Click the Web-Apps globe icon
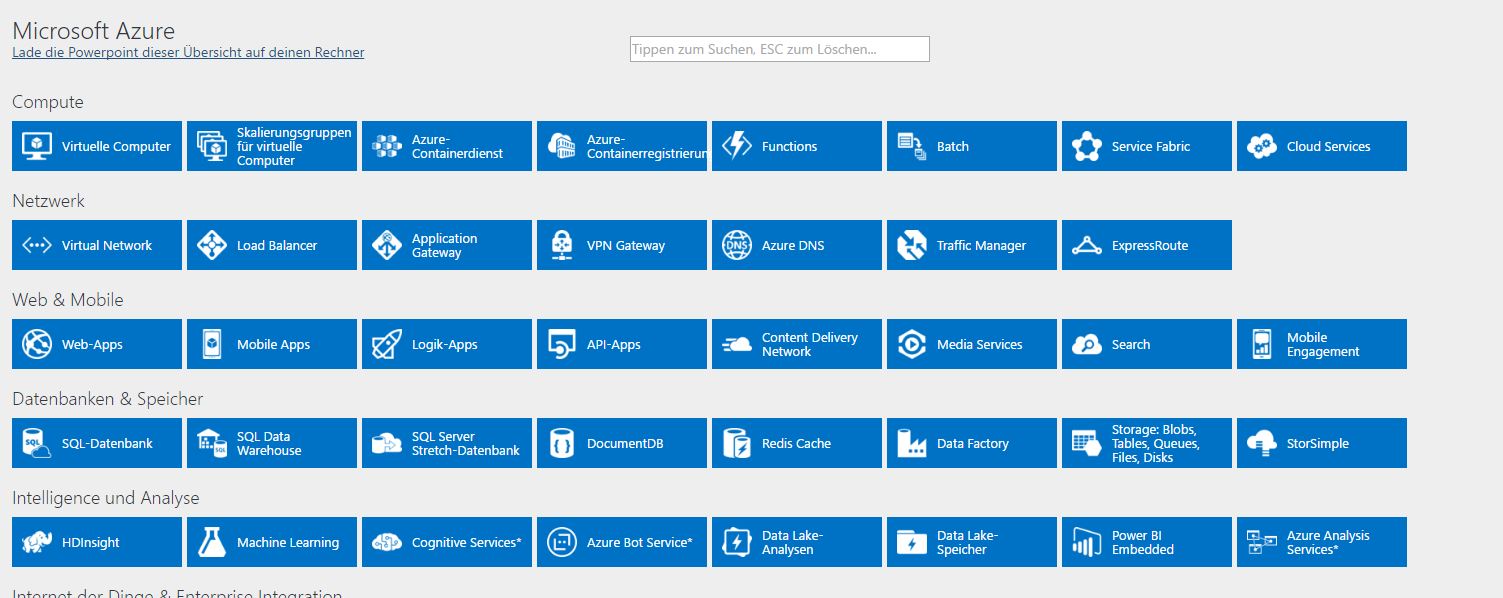 click(37, 344)
